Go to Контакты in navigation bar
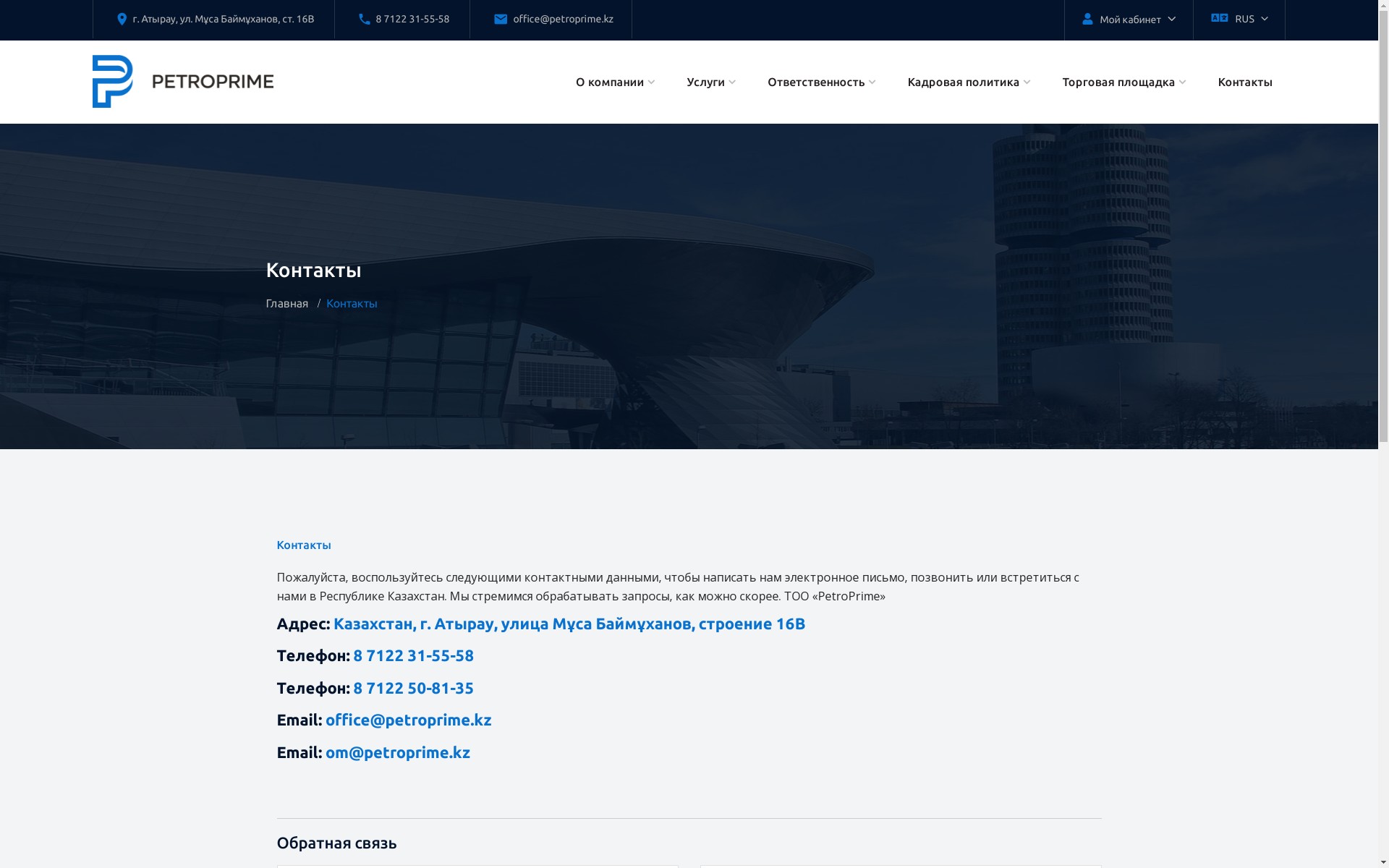 [x=1244, y=82]
